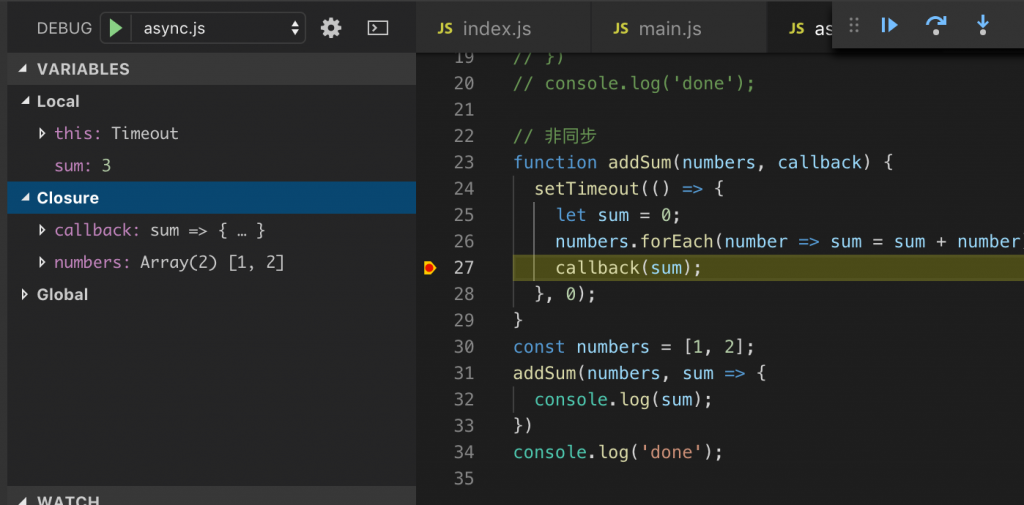Open launch configuration with the gear icon
1024x505 pixels.
coord(331,28)
